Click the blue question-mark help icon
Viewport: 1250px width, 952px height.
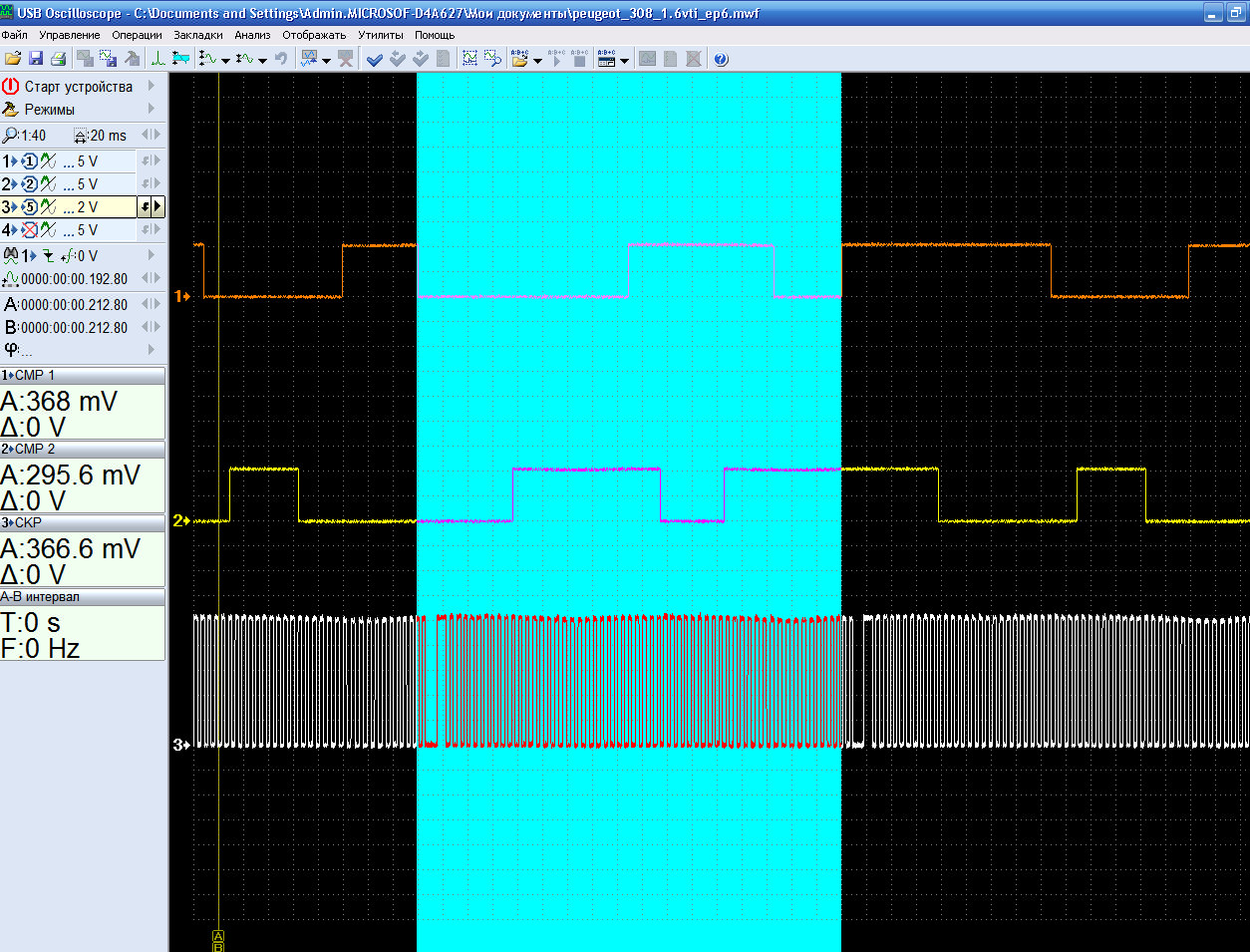click(721, 59)
